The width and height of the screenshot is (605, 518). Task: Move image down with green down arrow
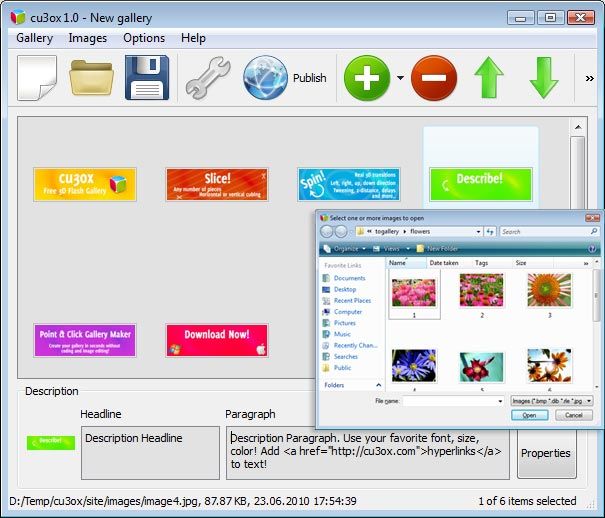click(x=544, y=78)
